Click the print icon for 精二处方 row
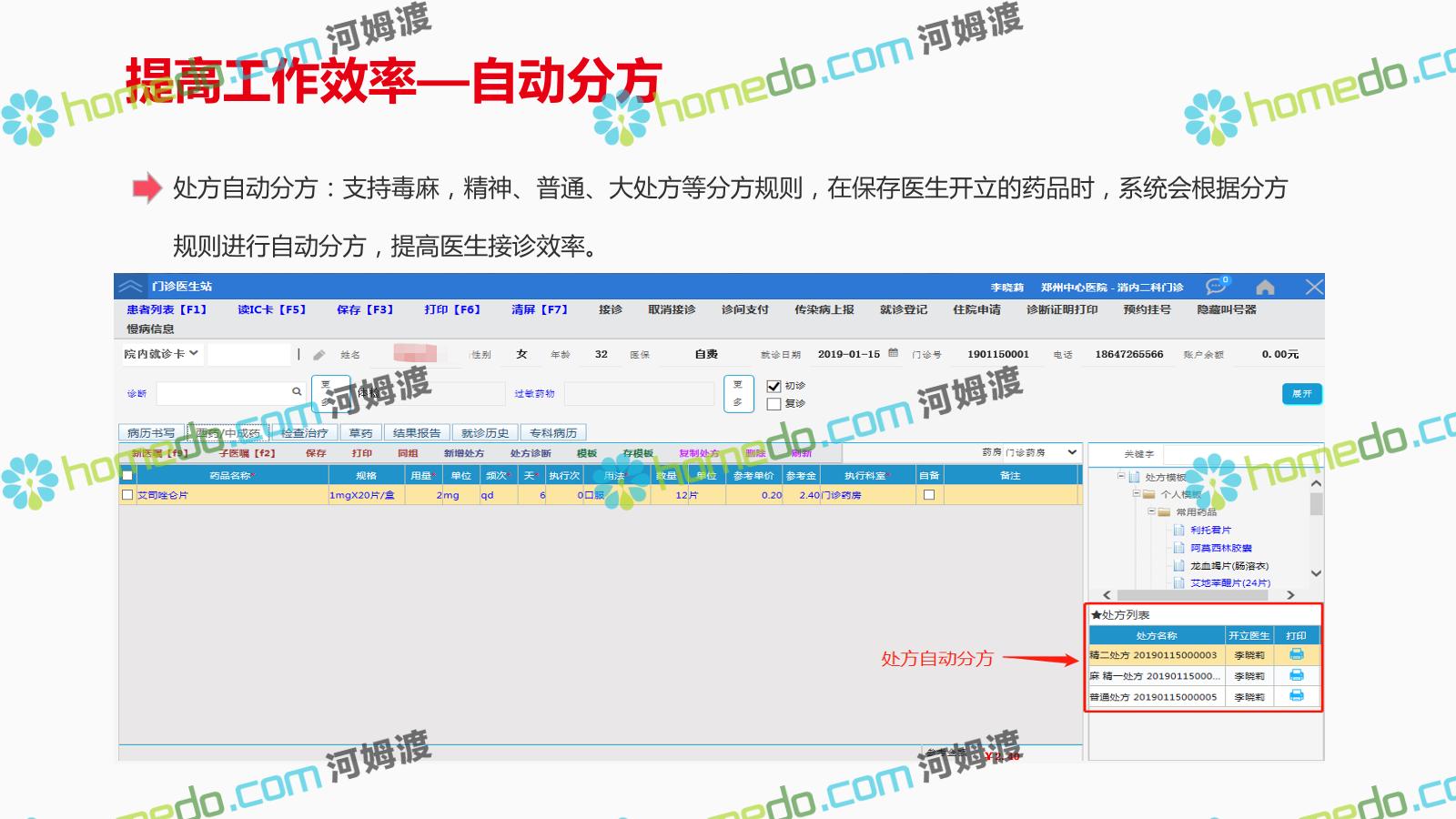Viewport: 1456px width, 819px height. click(x=1297, y=655)
